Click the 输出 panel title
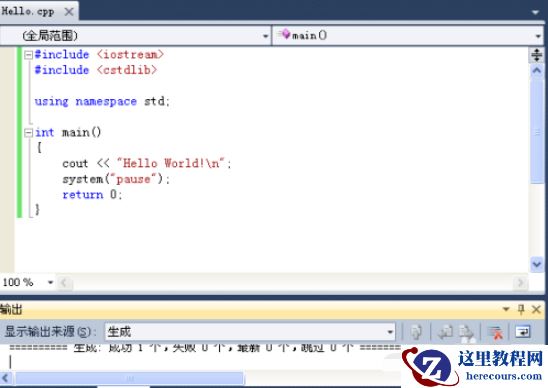 (x=11, y=310)
